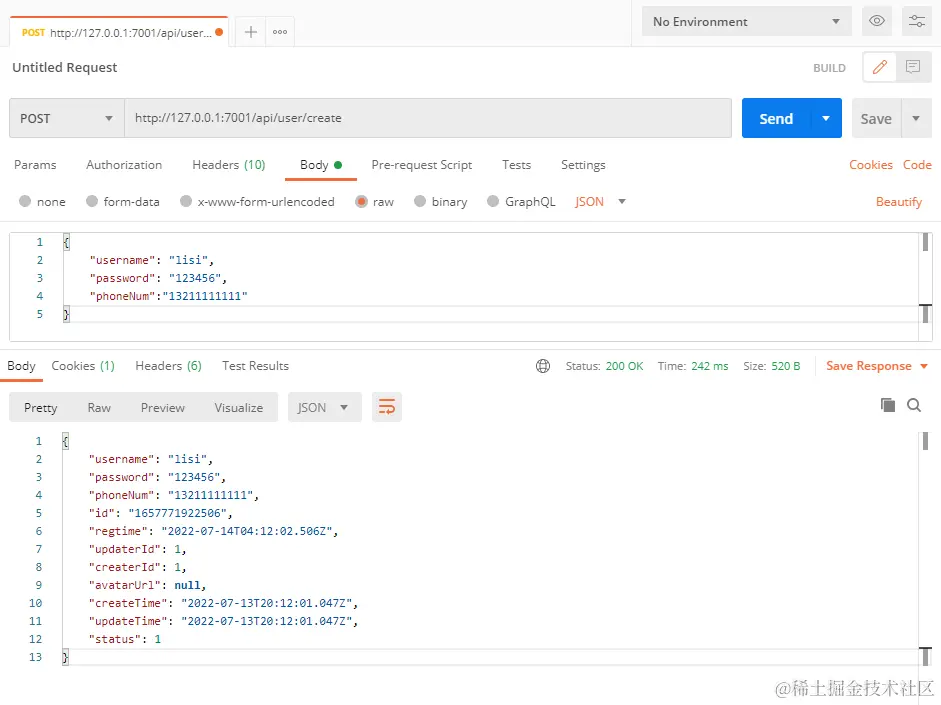Open the Code link
941x705 pixels.
tap(917, 165)
